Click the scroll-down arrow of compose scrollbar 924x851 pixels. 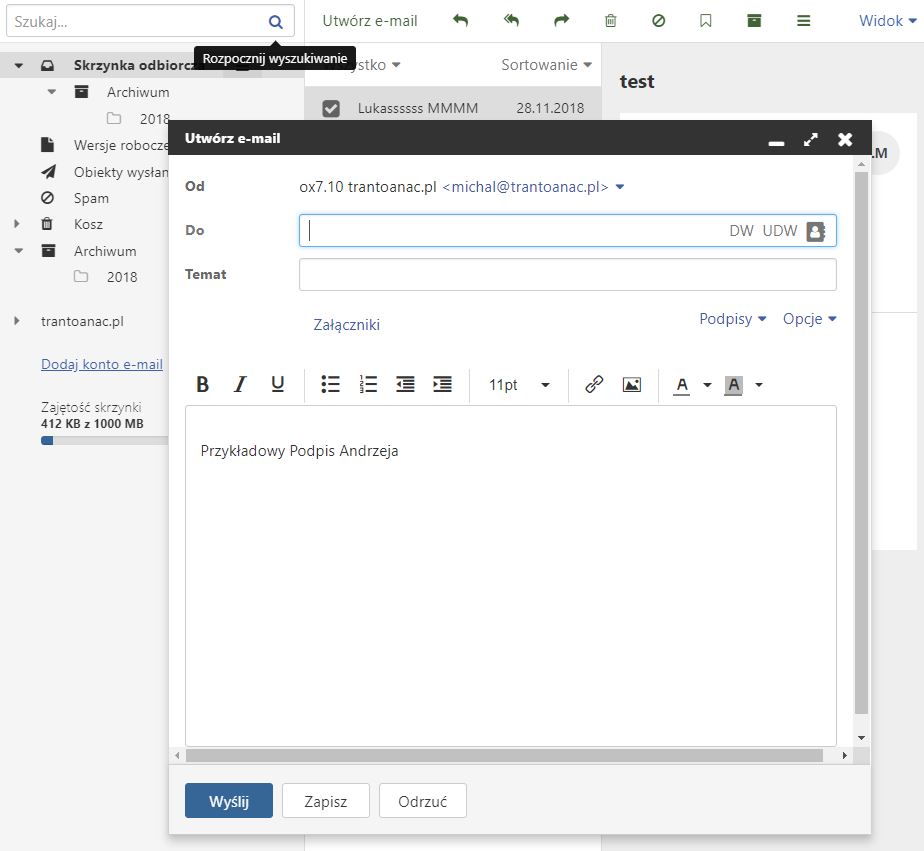coord(862,738)
